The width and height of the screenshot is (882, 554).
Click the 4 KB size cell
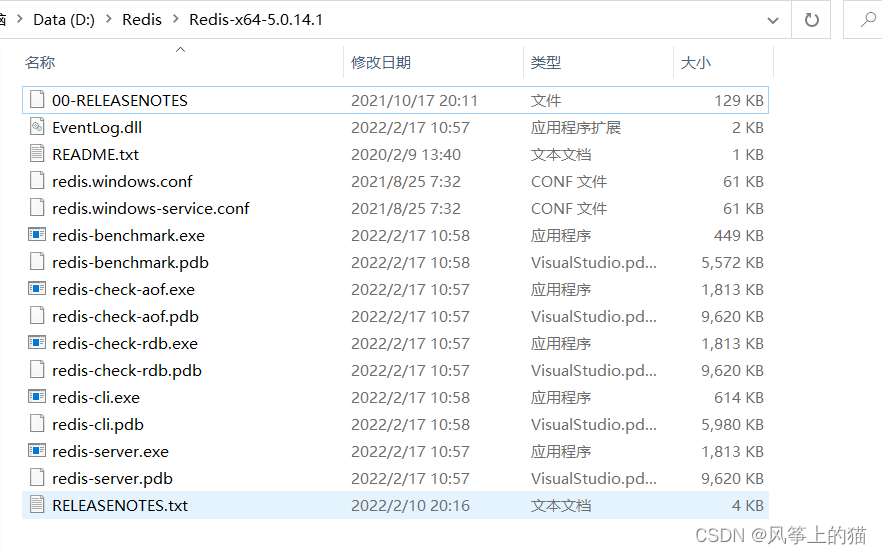pyautogui.click(x=748, y=506)
